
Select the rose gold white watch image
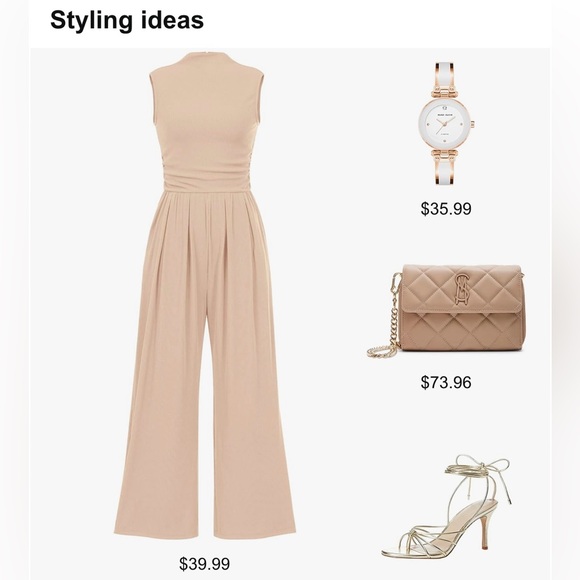(446, 124)
